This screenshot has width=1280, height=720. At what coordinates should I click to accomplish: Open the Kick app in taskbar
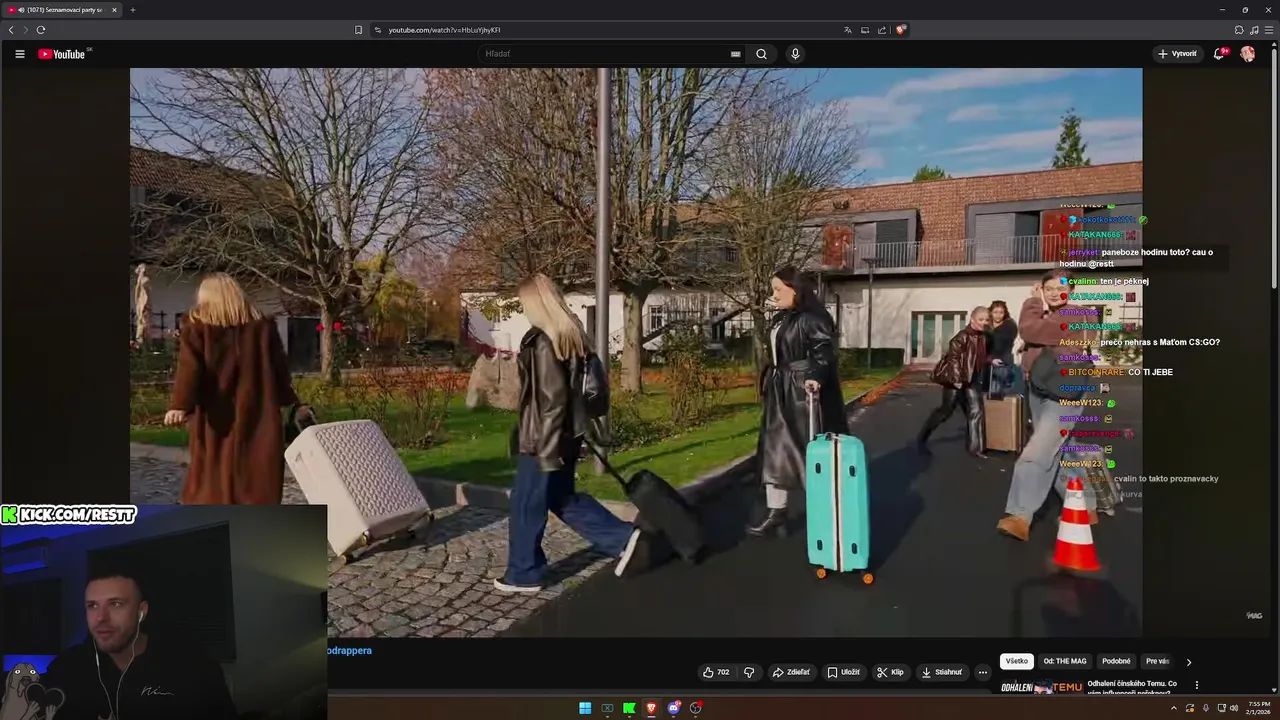pos(629,708)
